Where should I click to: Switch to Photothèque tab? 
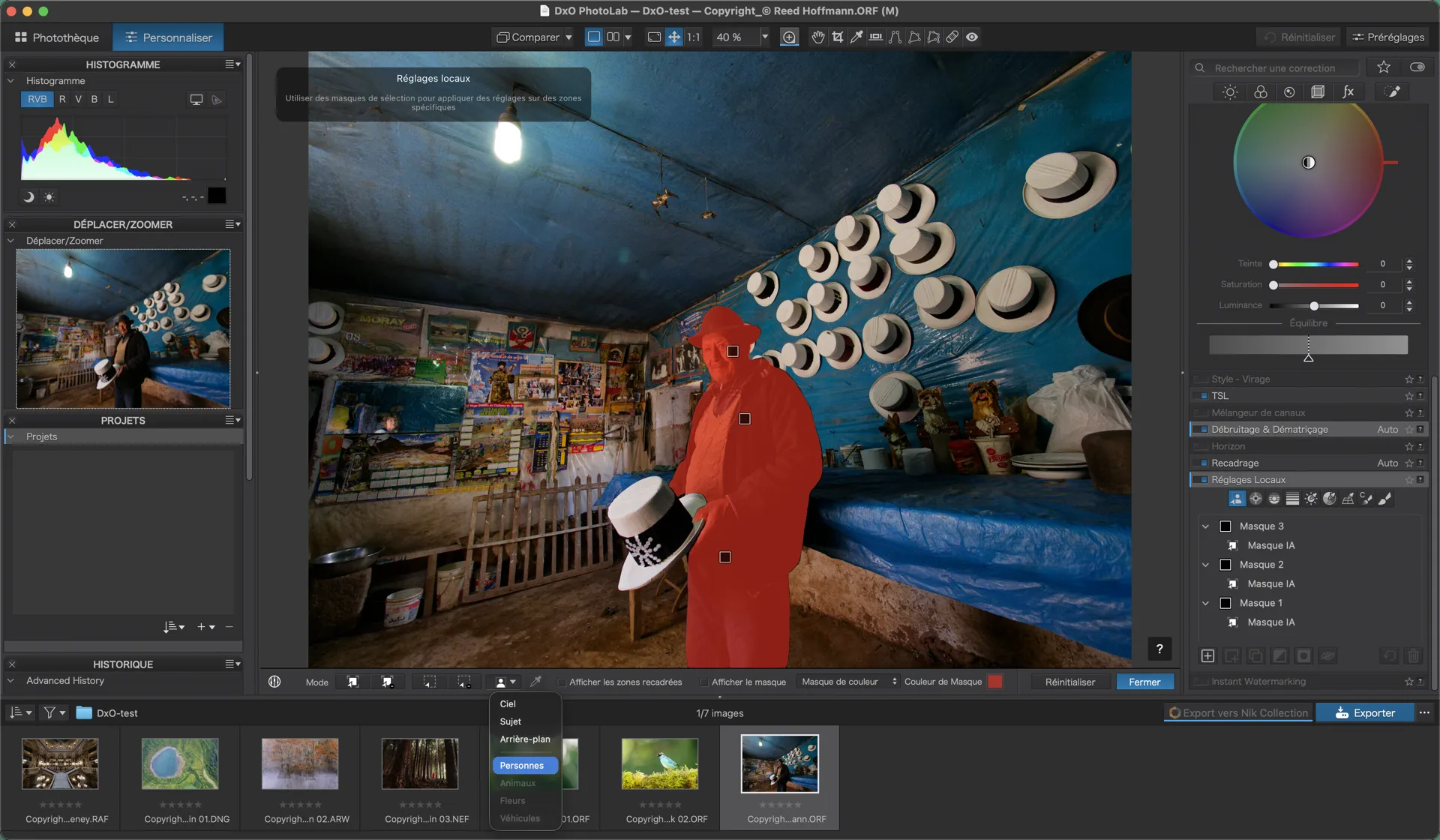tap(57, 37)
